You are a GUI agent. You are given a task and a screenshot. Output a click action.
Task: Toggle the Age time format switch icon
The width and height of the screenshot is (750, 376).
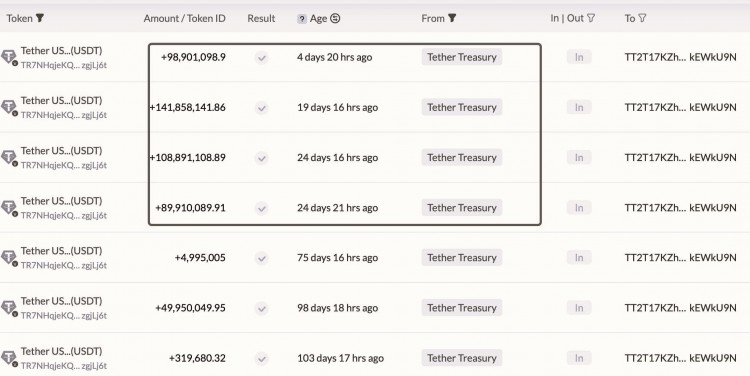click(335, 18)
